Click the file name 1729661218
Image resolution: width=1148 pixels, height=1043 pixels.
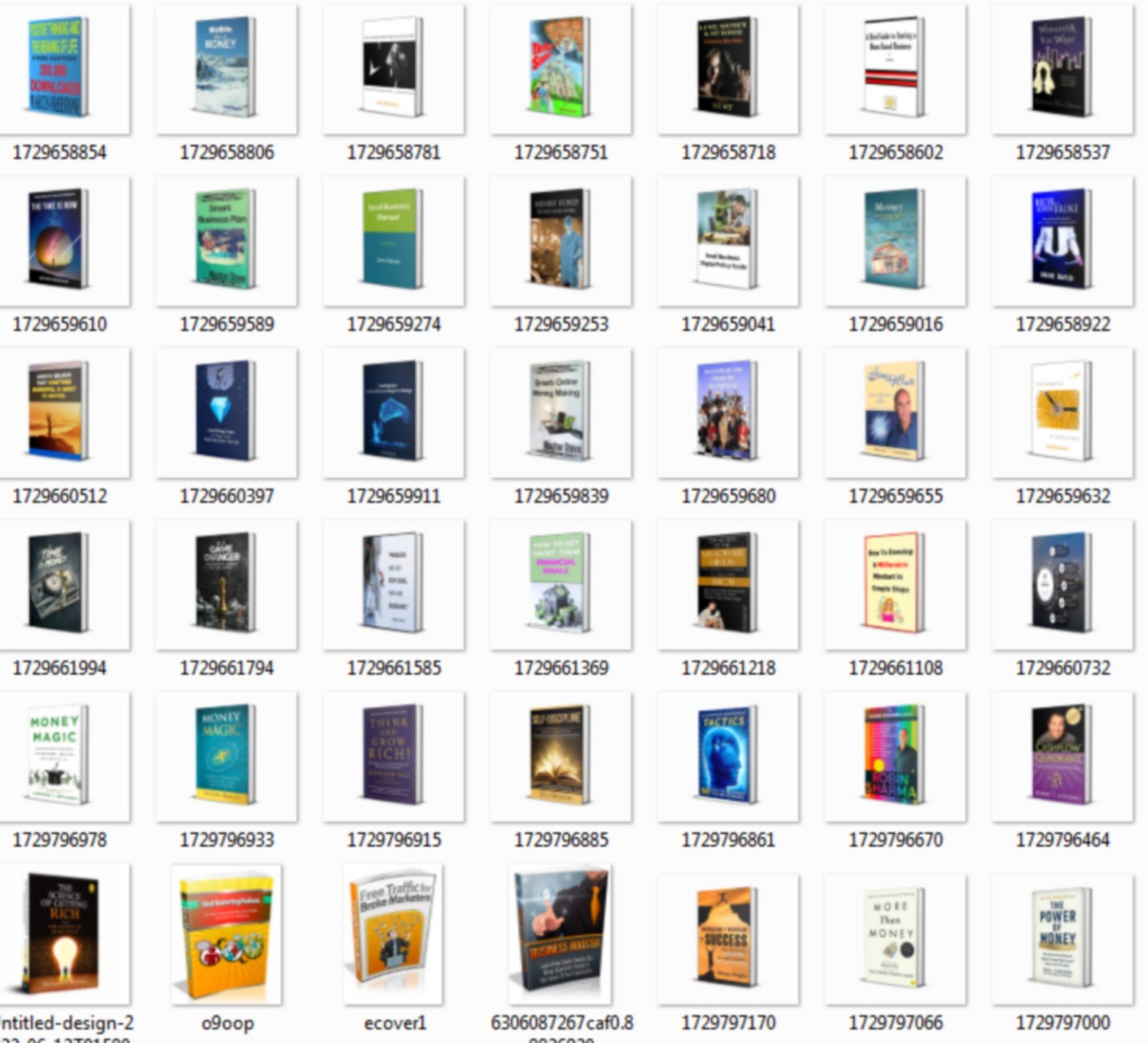point(728,669)
